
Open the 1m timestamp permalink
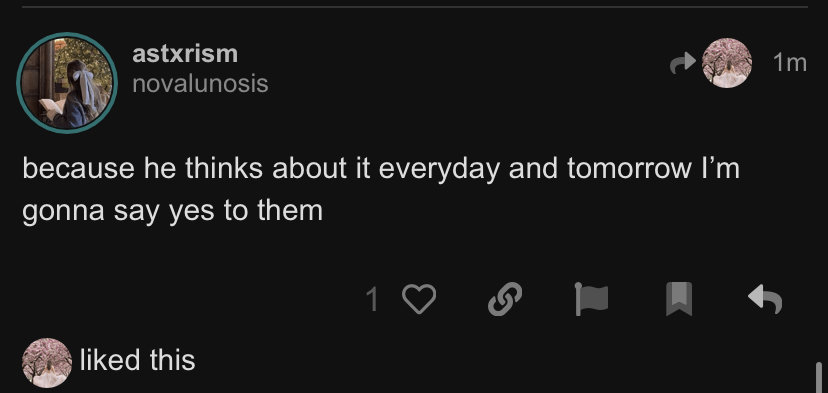[789, 63]
